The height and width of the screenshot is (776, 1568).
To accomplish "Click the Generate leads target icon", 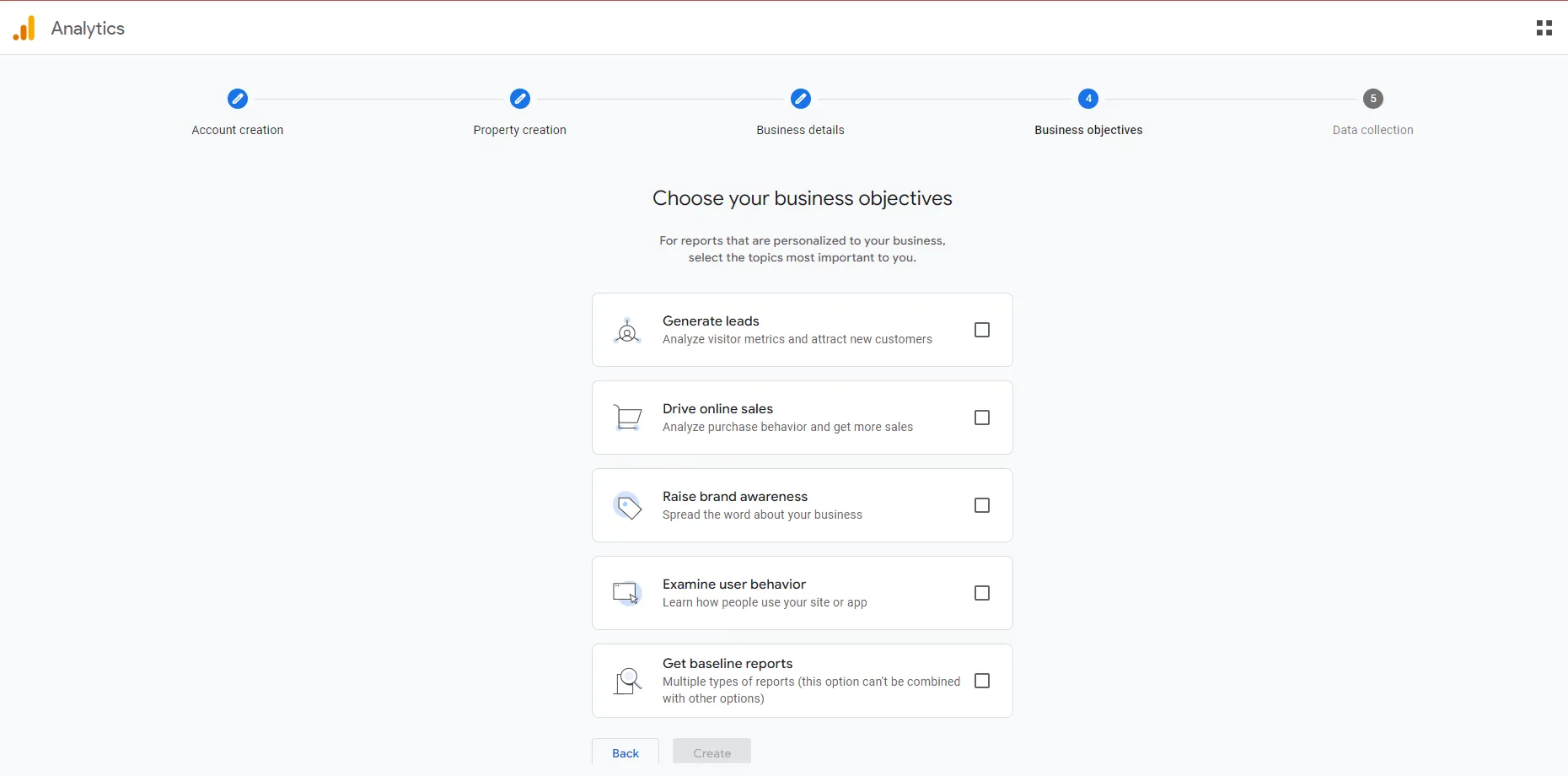I will [627, 331].
